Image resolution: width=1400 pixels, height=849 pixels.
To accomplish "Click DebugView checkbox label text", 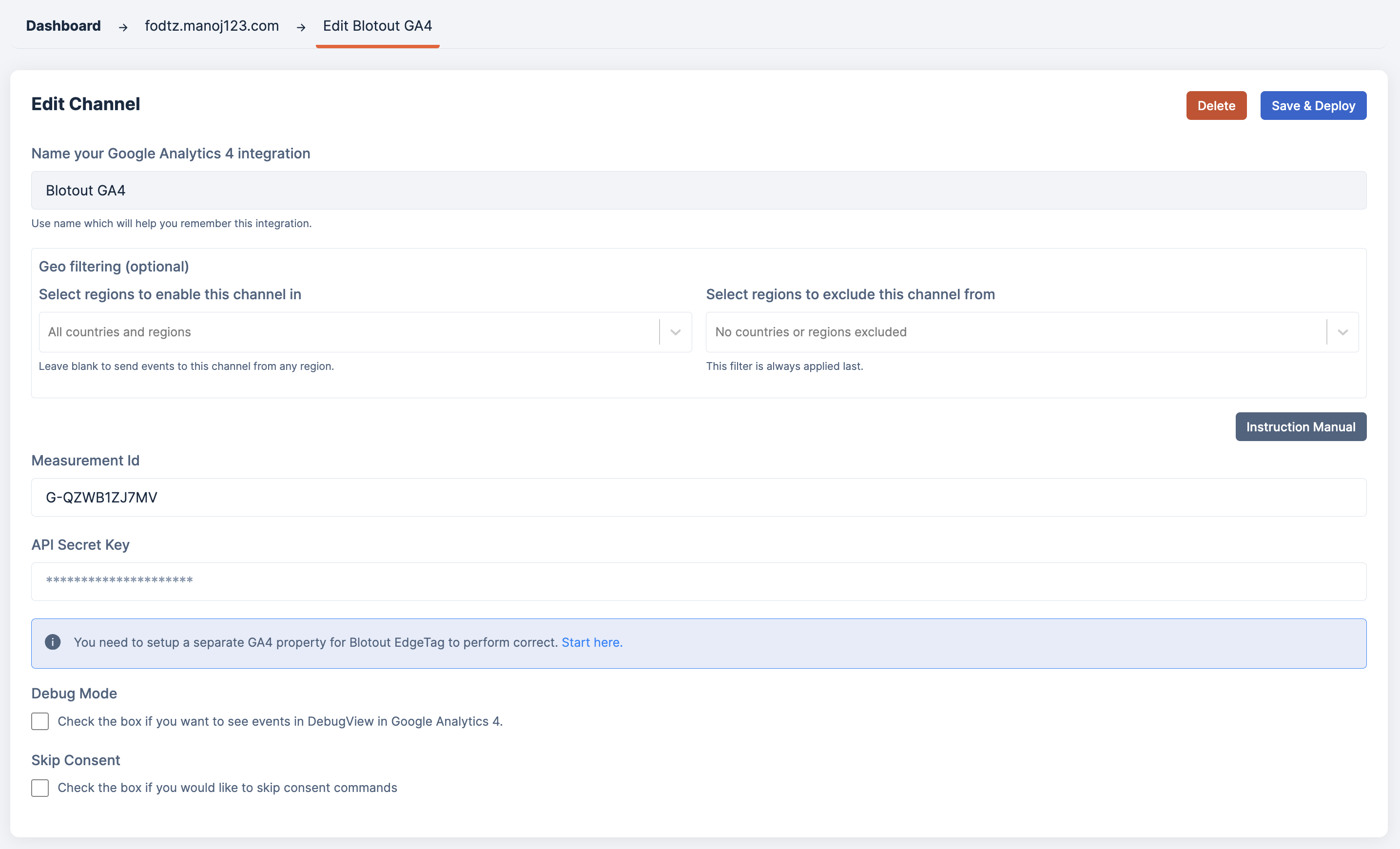I will coord(280,721).
